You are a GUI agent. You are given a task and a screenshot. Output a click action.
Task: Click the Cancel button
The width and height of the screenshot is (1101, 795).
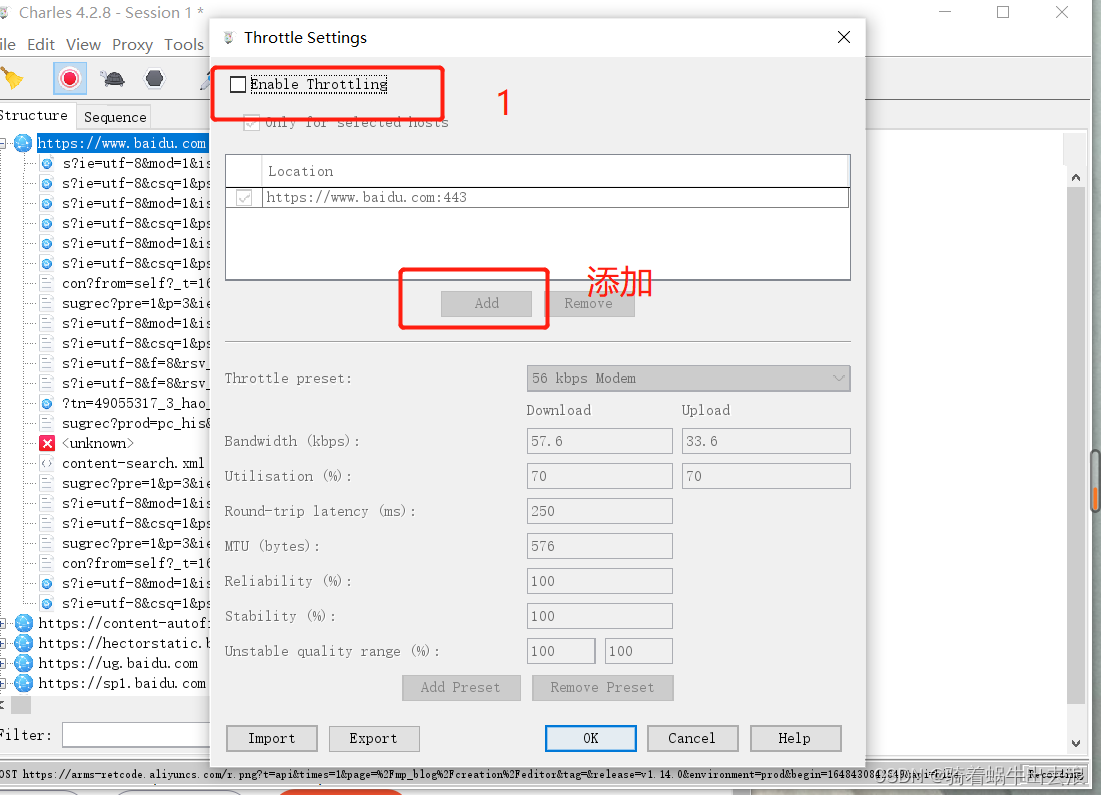point(692,738)
